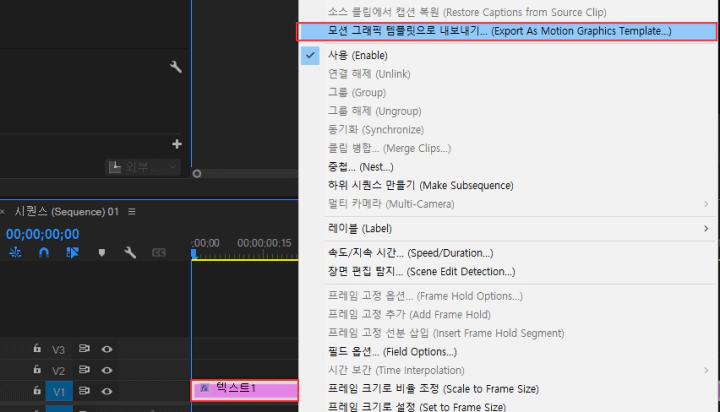Image resolution: width=720 pixels, height=412 pixels.
Task: Click 그룹 해제 (Ungroup) entry
Action: 375,111
